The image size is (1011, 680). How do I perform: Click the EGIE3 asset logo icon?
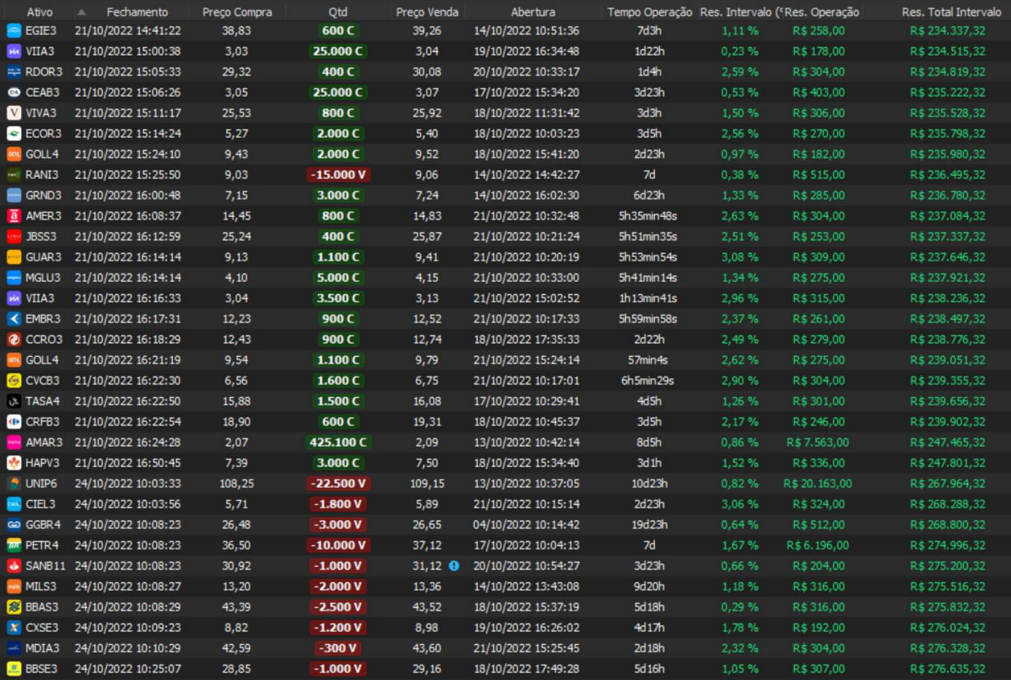coord(14,31)
